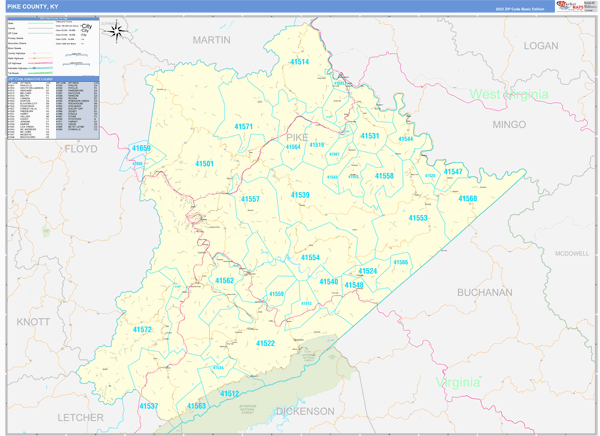This screenshot has height=436, width=600.
Task: Click ZIP code label 41553
Action: (x=418, y=218)
